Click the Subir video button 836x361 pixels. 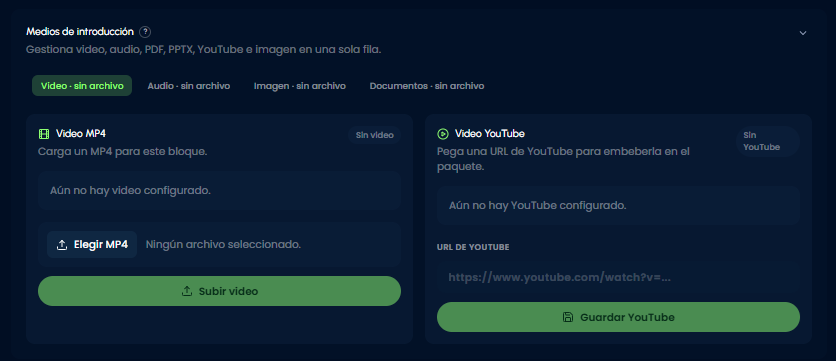click(x=219, y=291)
